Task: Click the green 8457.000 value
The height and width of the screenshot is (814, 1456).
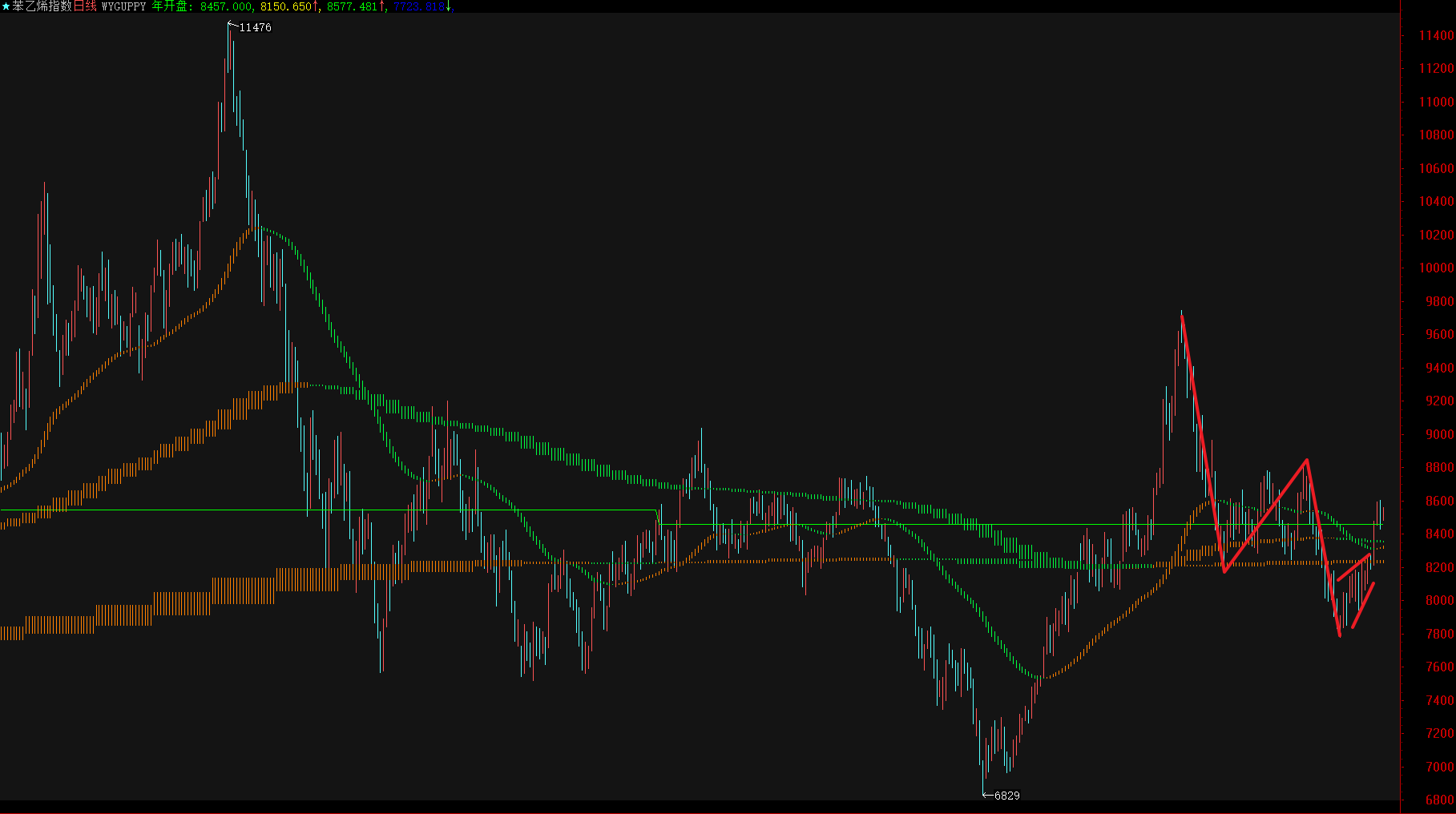Action: click(x=225, y=6)
